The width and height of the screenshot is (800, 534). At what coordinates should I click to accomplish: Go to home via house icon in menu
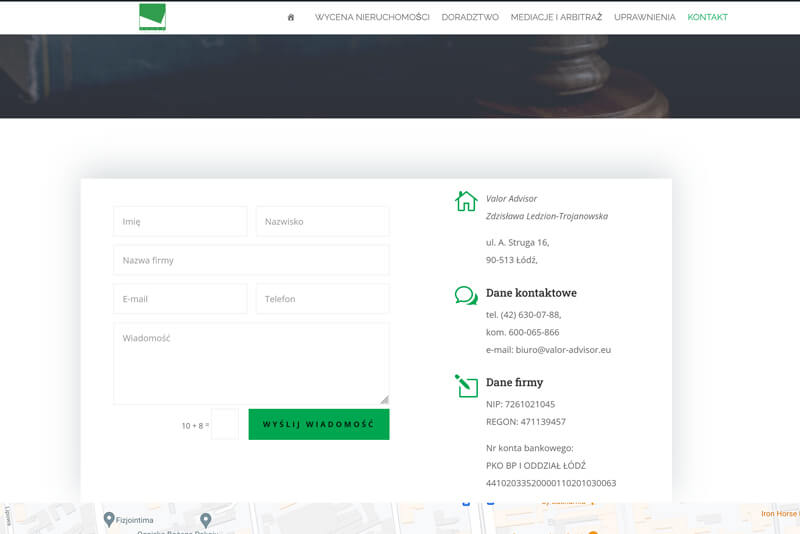point(291,17)
